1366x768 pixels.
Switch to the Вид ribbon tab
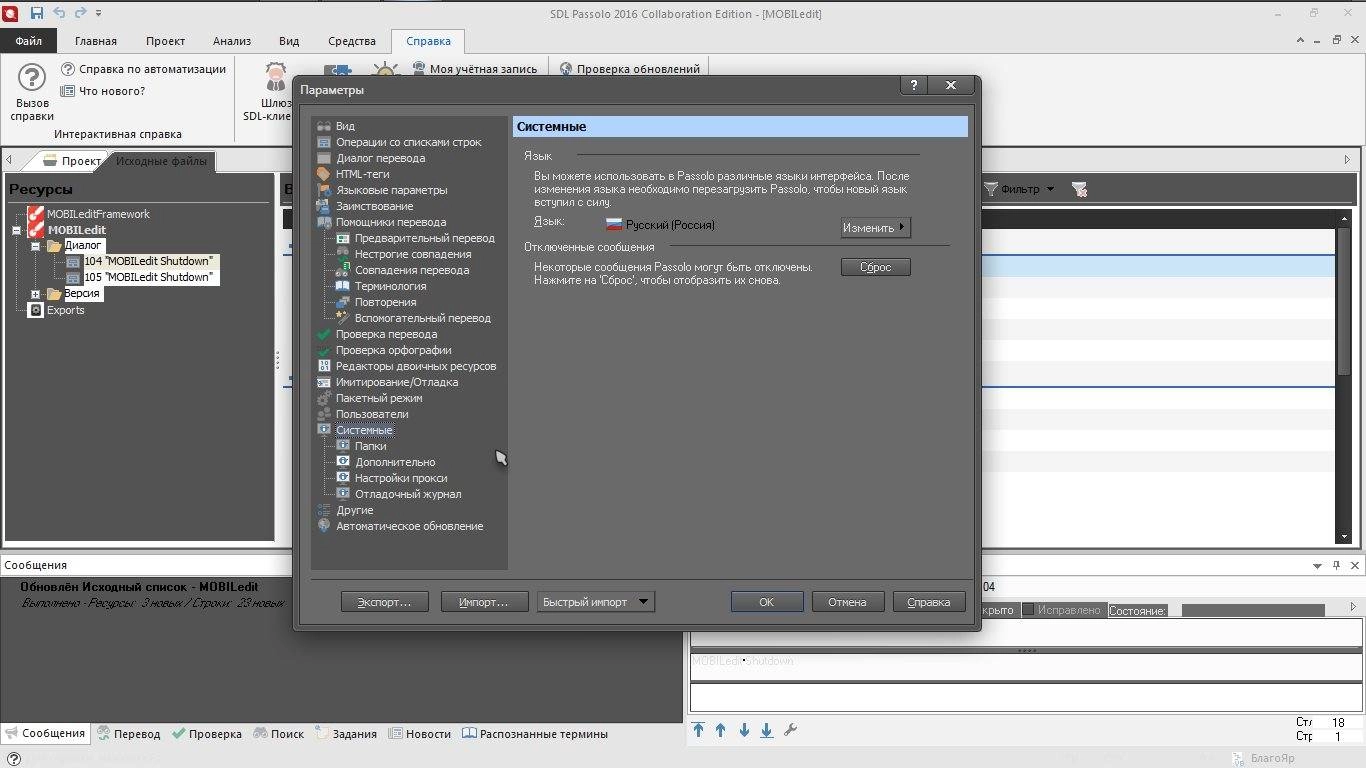(x=289, y=41)
